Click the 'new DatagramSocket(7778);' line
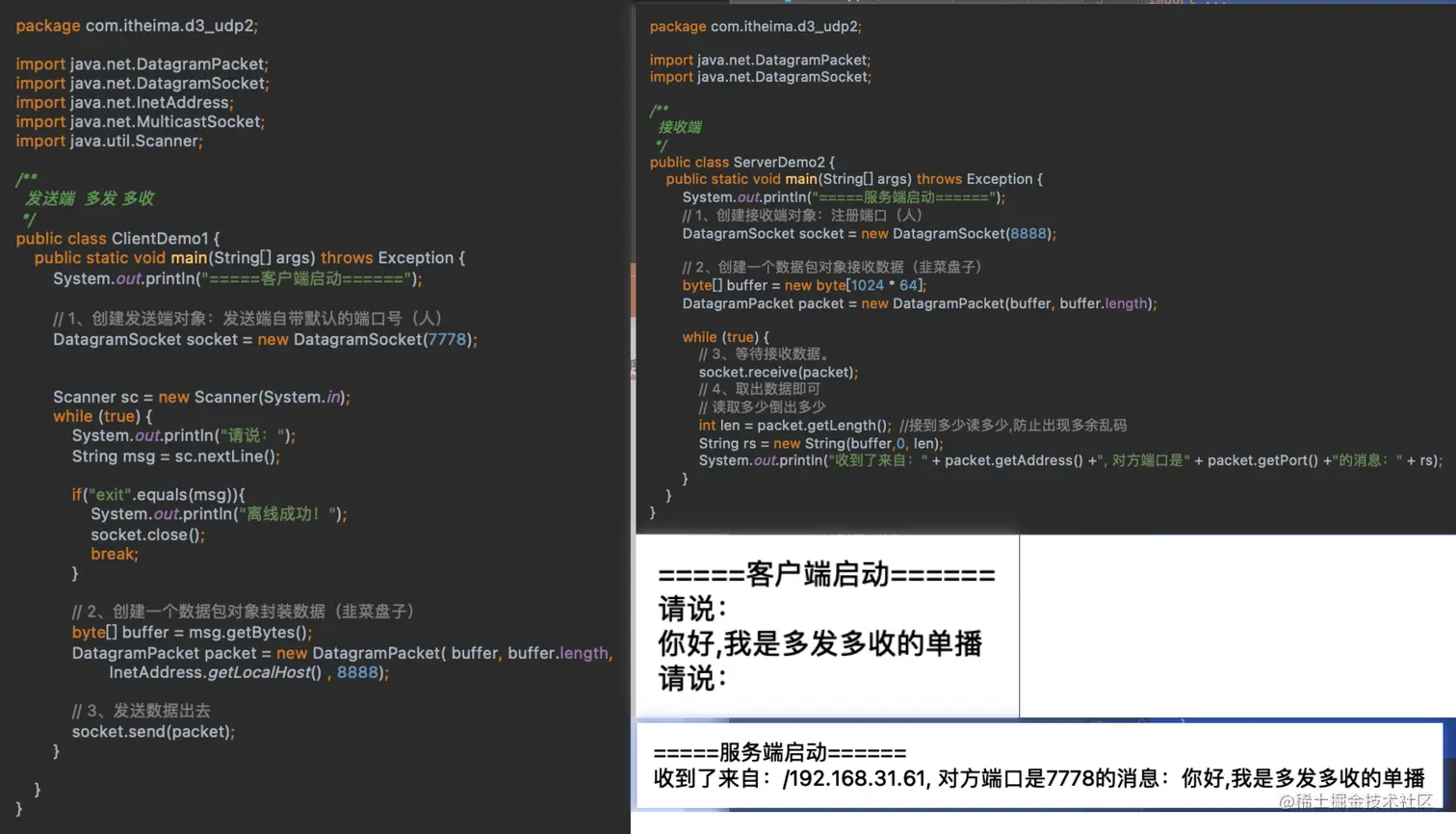1456x834 pixels. (265, 339)
